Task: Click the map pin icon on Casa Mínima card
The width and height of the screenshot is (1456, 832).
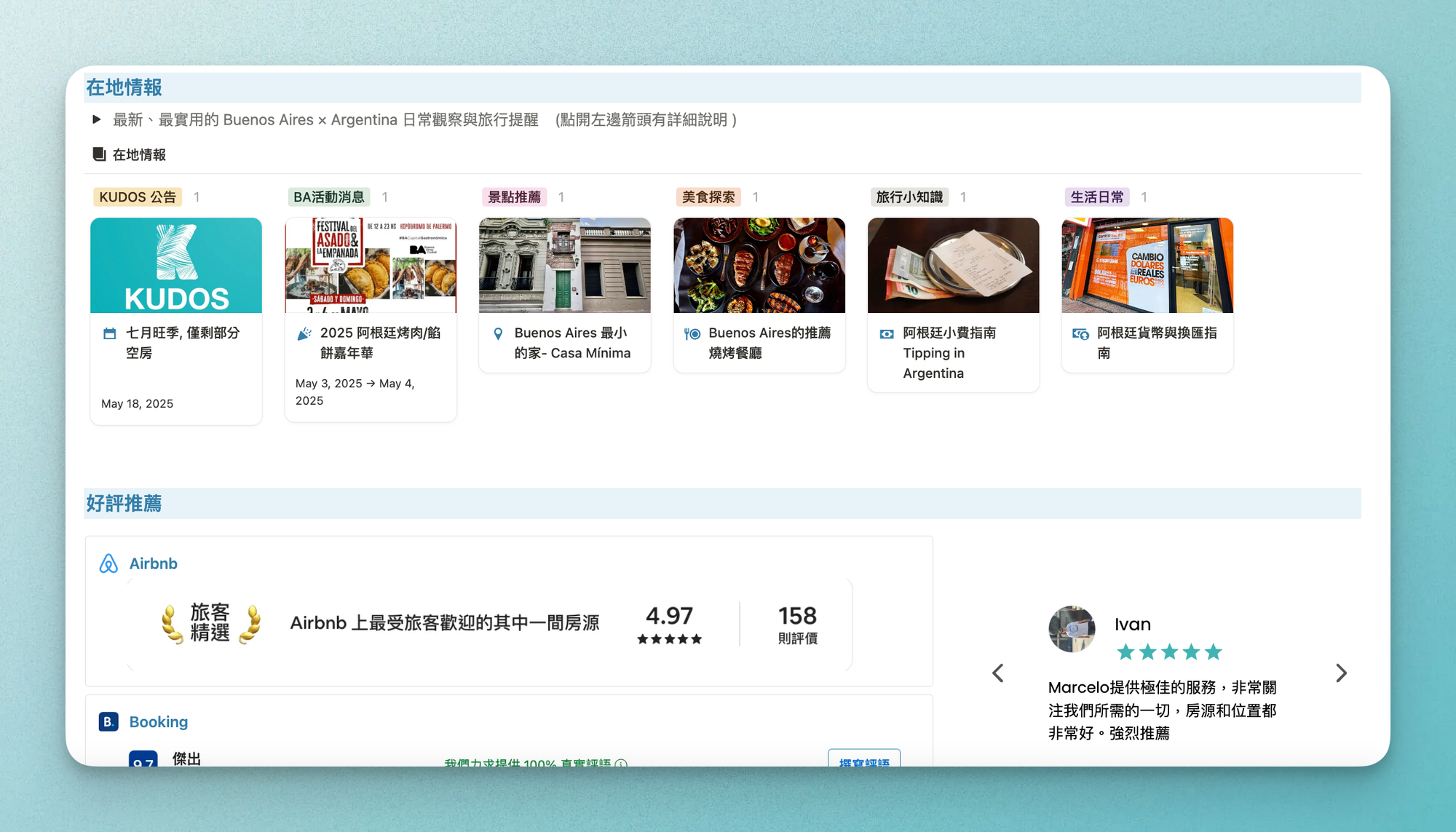Action: coord(498,333)
